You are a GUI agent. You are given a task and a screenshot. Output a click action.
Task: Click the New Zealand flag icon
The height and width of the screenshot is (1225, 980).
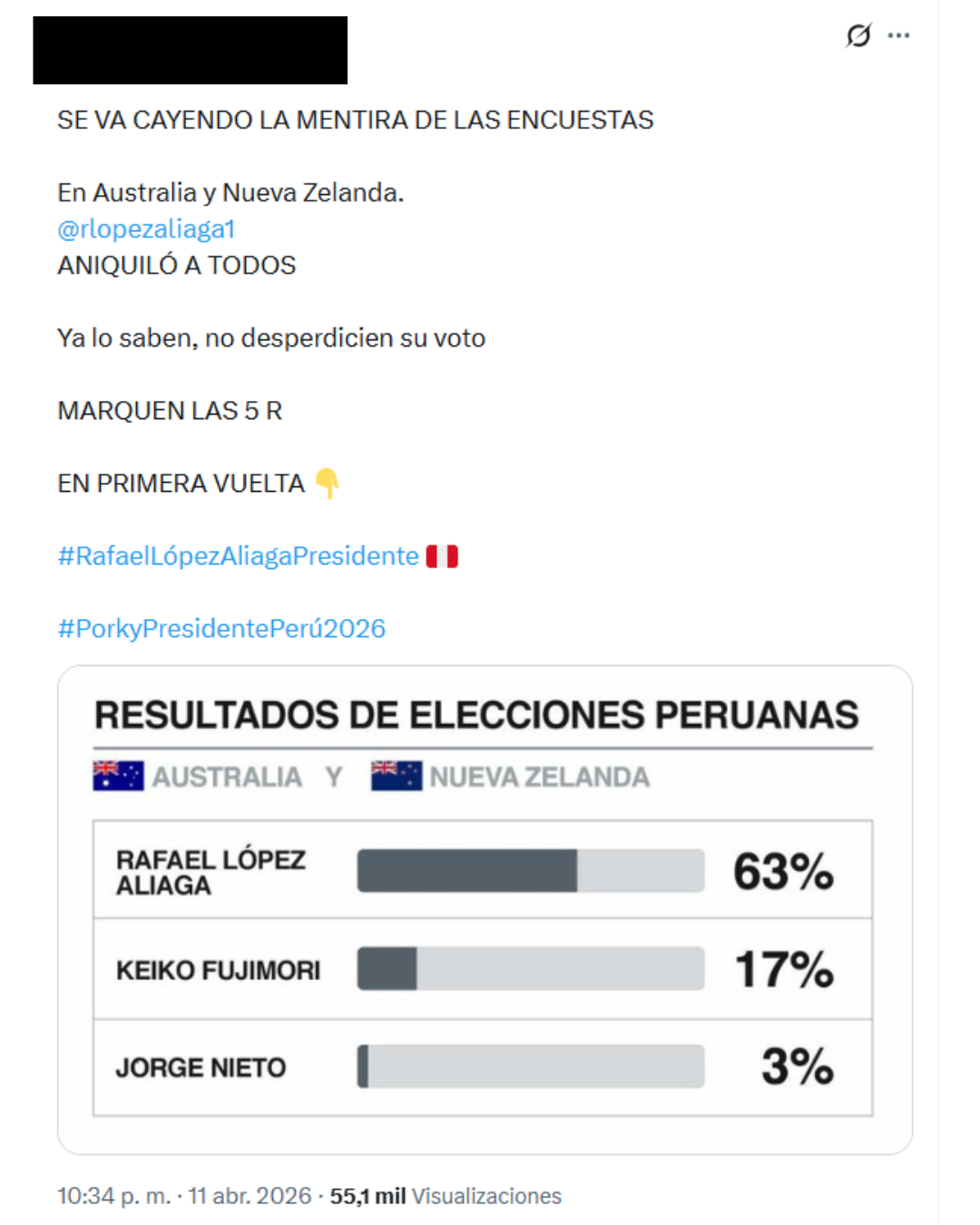click(x=397, y=776)
